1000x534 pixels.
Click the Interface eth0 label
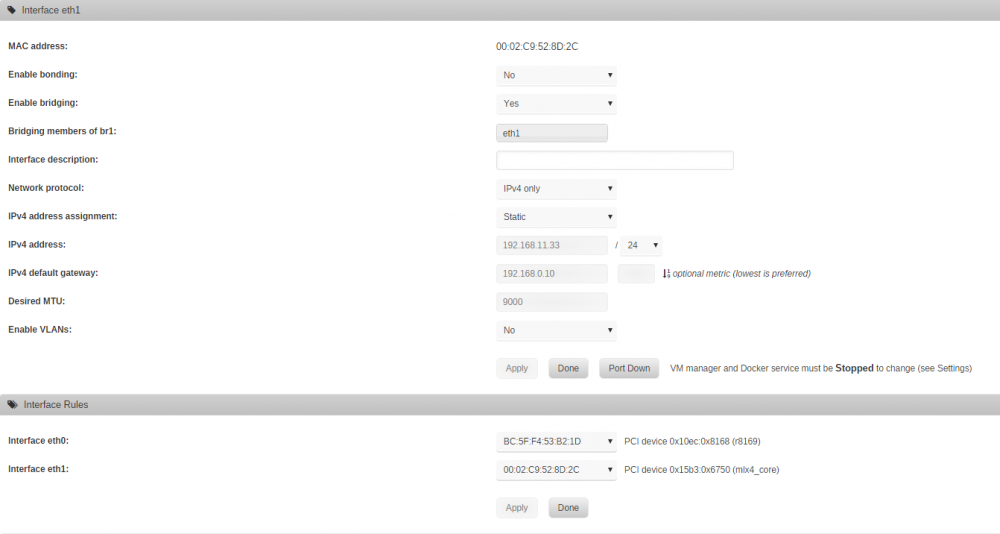click(x=38, y=441)
